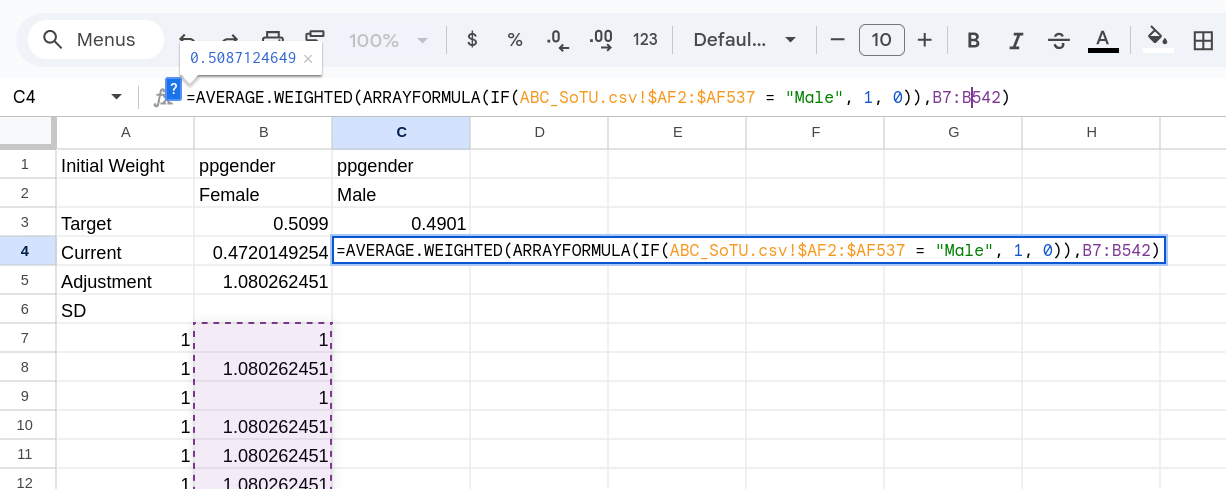
Task: Format as currency with dollar icon
Action: (x=472, y=40)
